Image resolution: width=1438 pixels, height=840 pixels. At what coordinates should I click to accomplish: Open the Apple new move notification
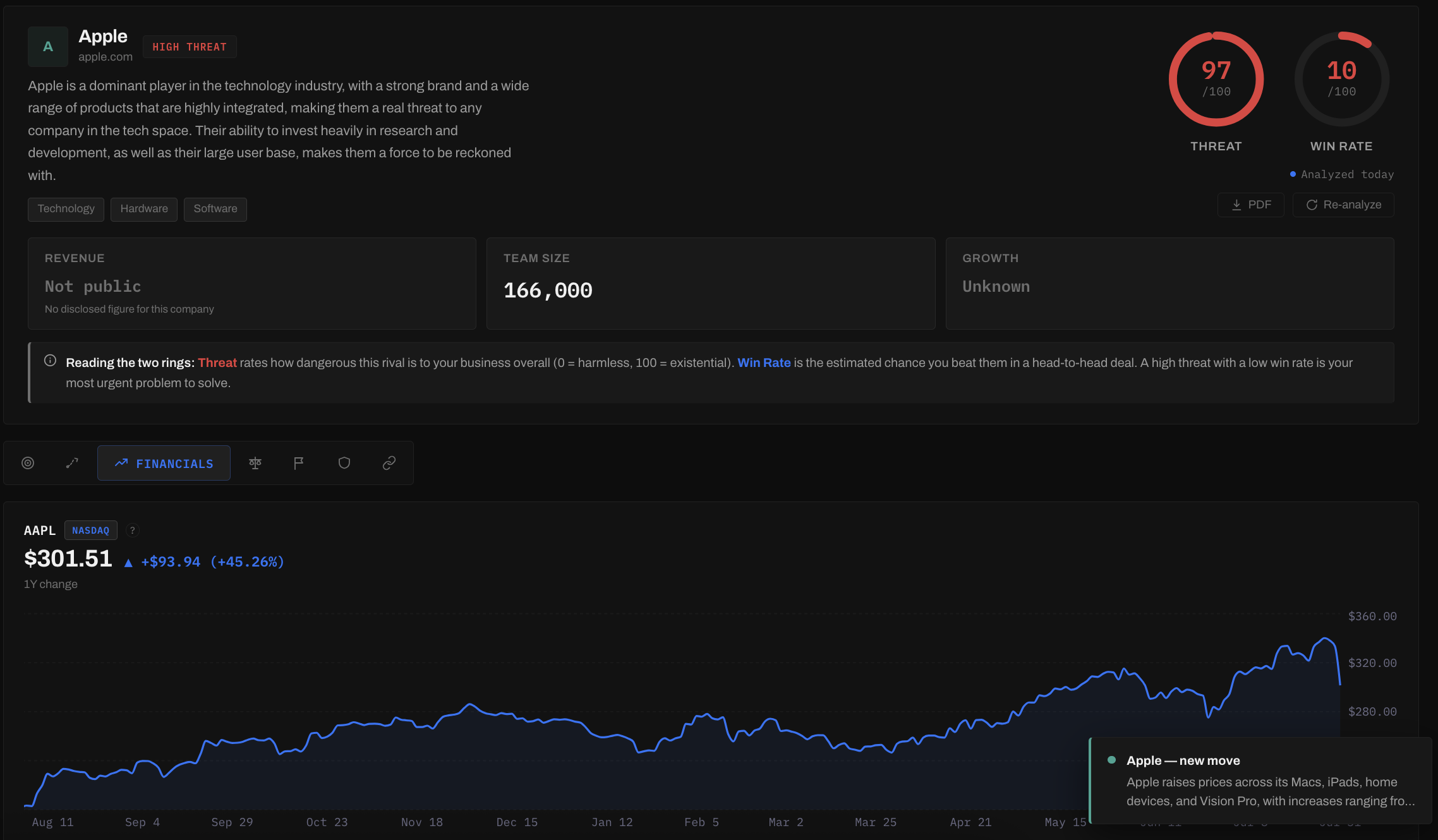[x=1260, y=781]
